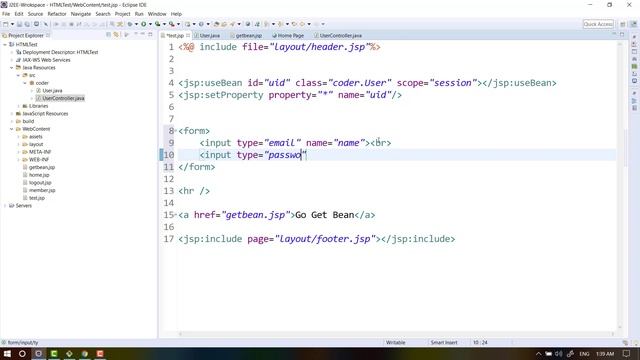Click Link with Editor icon in Project Explorer

point(116,35)
